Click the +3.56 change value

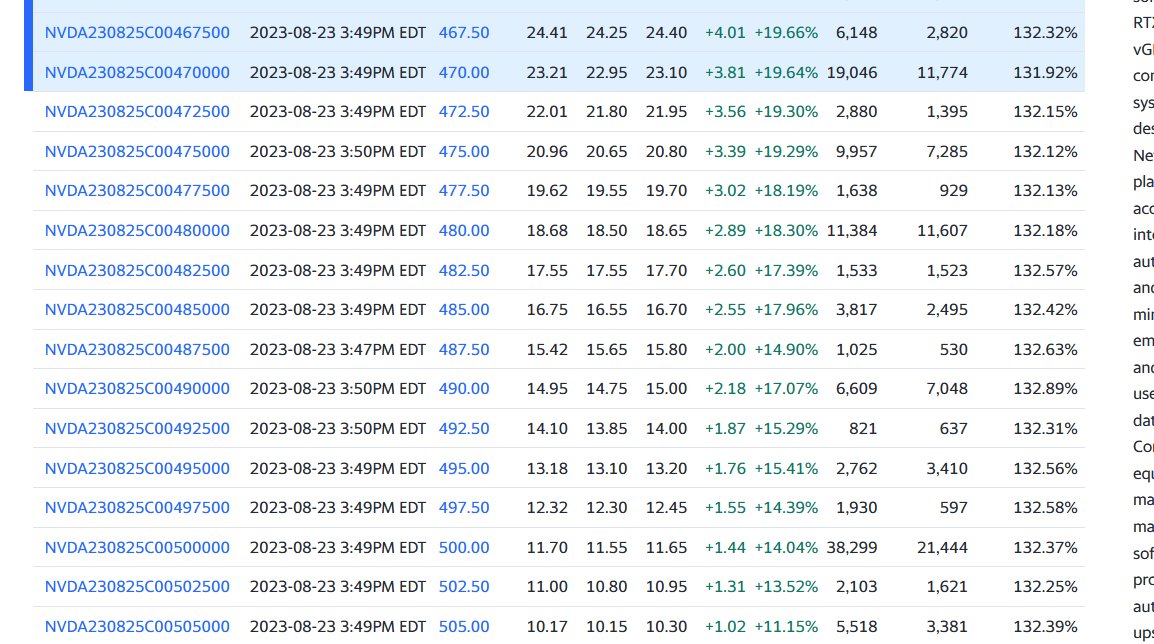point(725,112)
